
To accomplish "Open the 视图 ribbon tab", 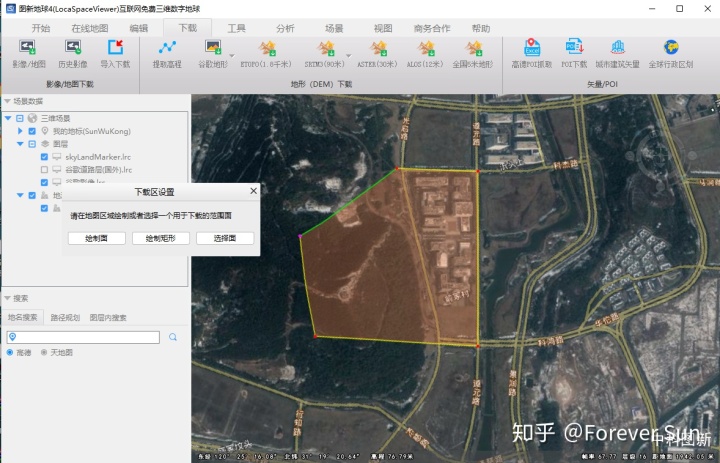I will coord(383,28).
